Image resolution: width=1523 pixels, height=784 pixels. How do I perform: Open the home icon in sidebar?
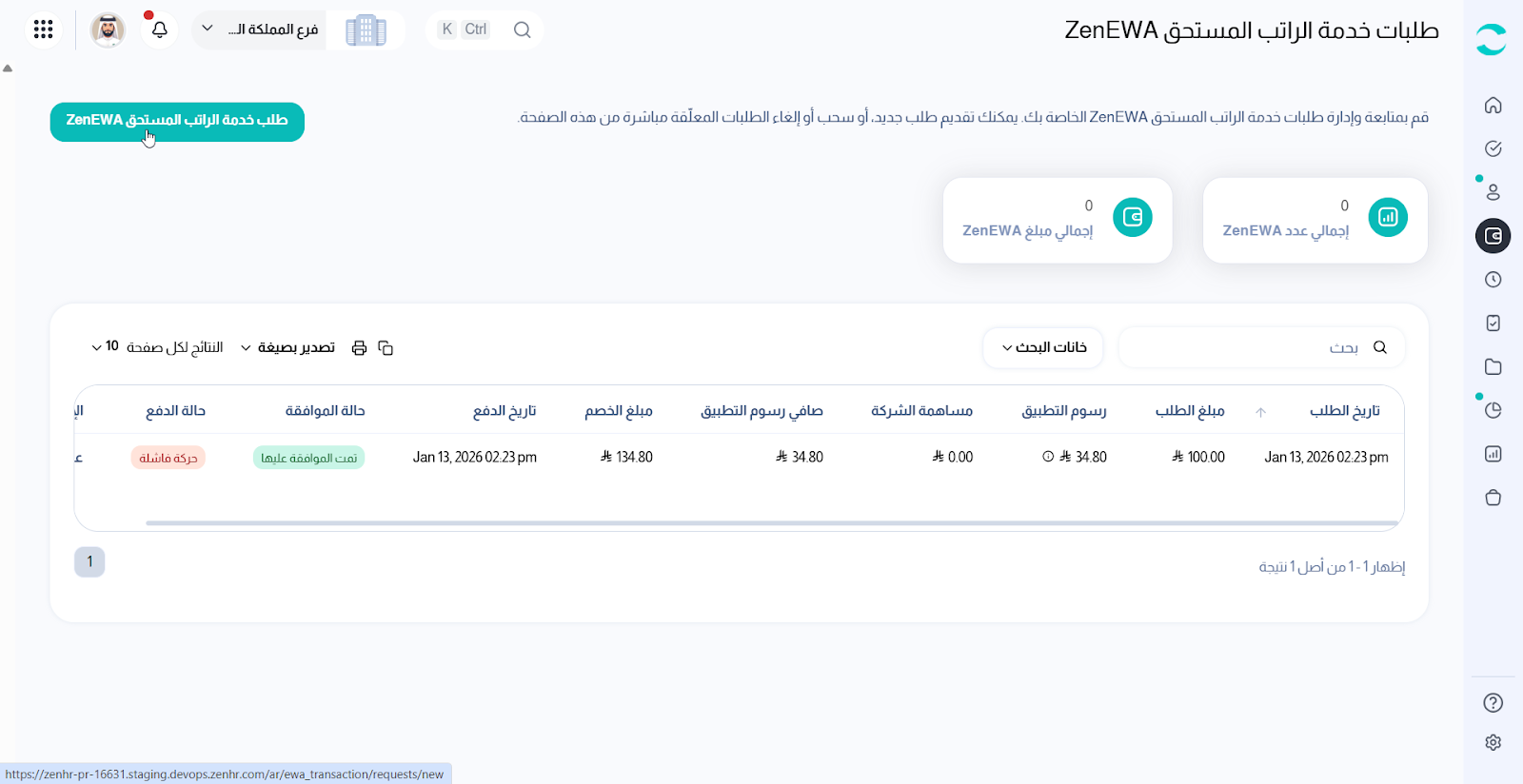pos(1493,106)
